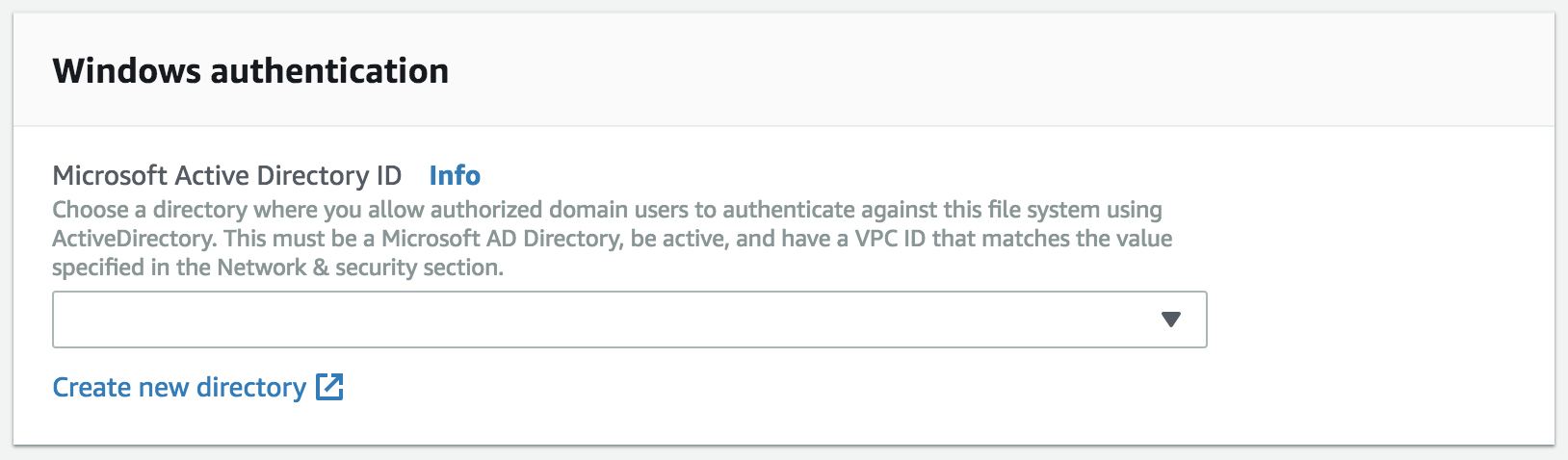
Task: Click the word ActiveDirectory in the help text
Action: pyautogui.click(x=133, y=239)
